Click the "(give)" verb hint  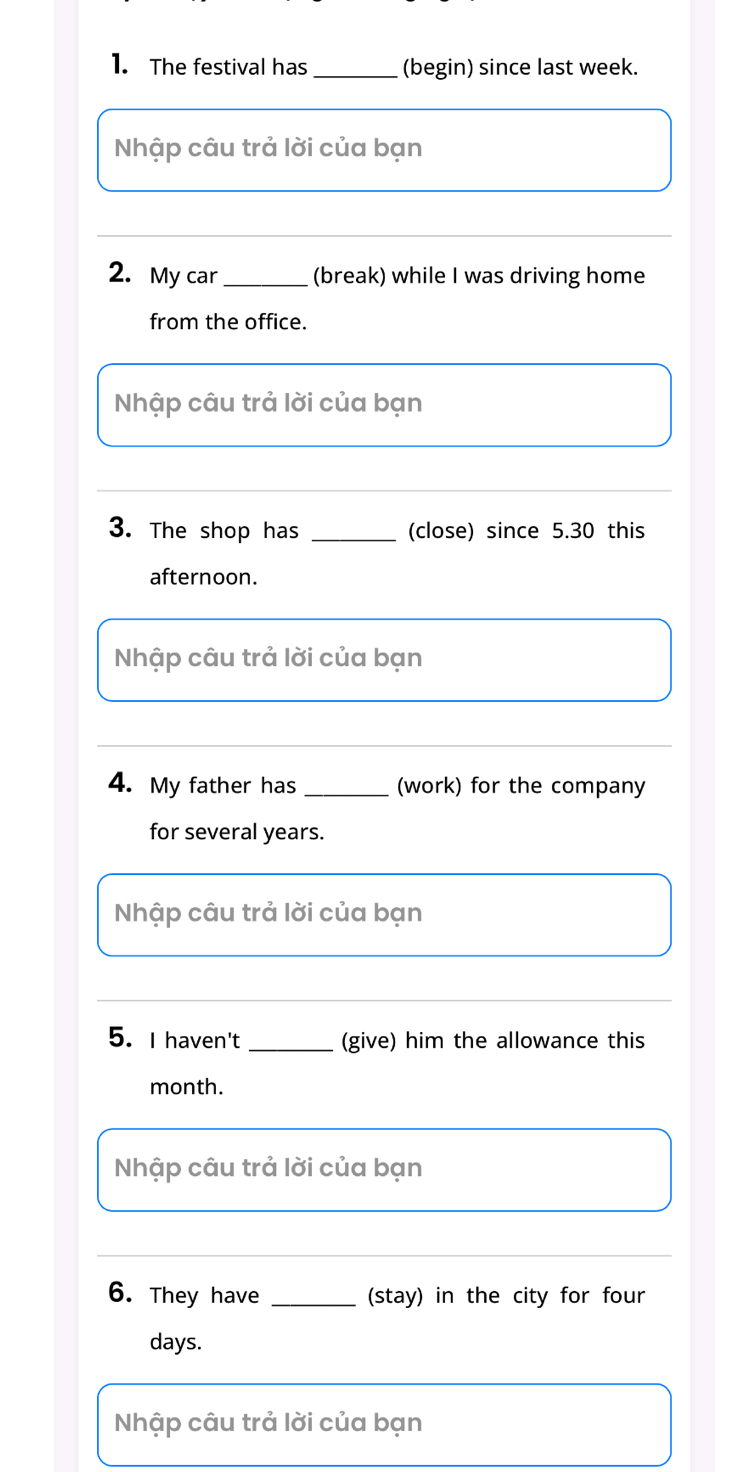click(x=370, y=1041)
